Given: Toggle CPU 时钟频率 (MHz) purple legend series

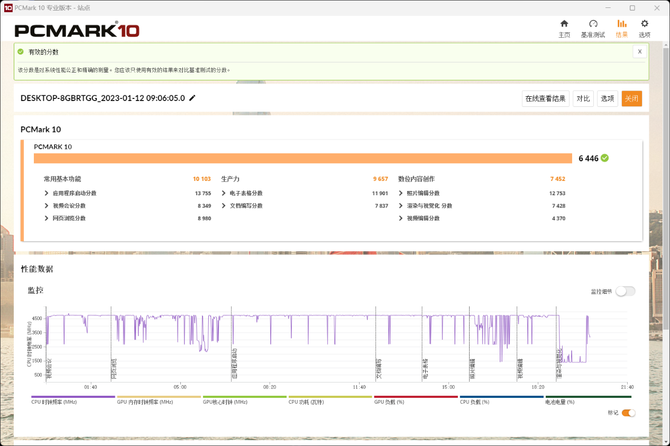Looking at the screenshot, I should [x=73, y=400].
